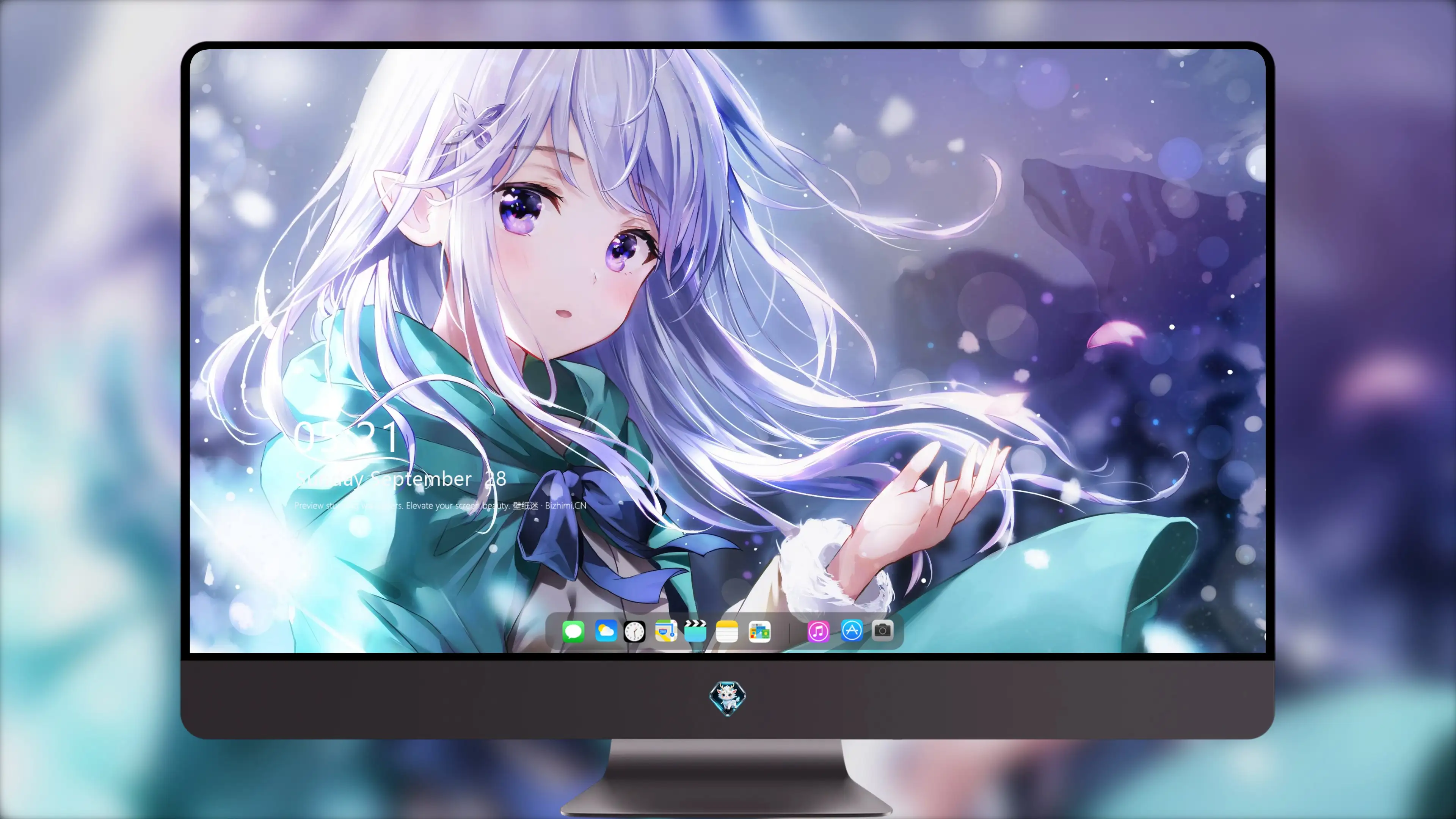Open the Clock app in the dock

click(634, 631)
